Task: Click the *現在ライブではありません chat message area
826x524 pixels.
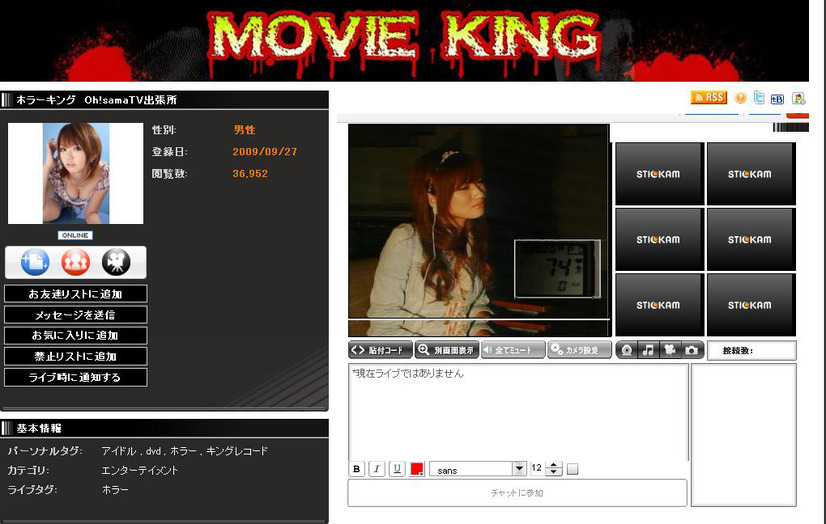Action: 518,411
